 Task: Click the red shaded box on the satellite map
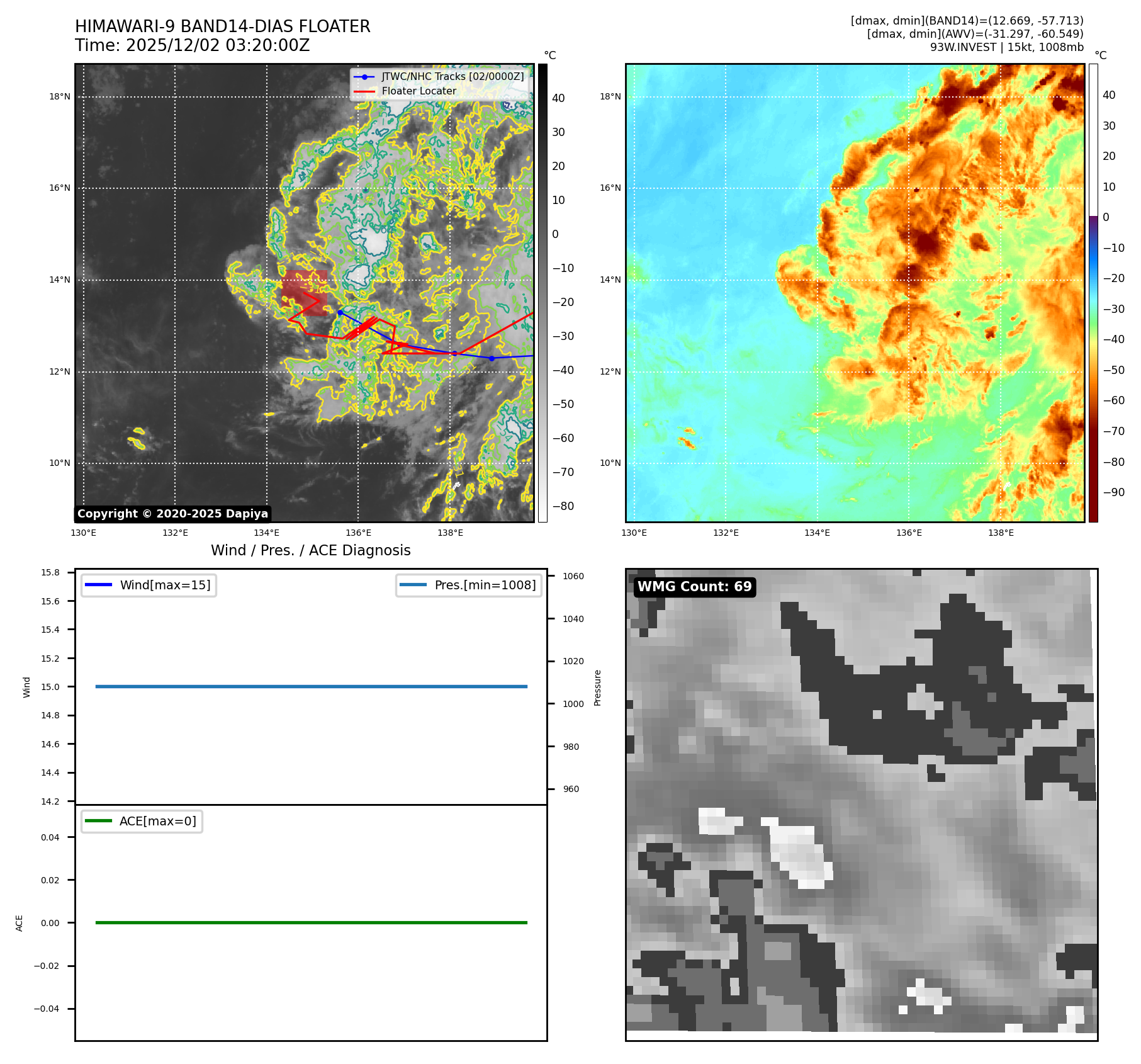tap(304, 293)
